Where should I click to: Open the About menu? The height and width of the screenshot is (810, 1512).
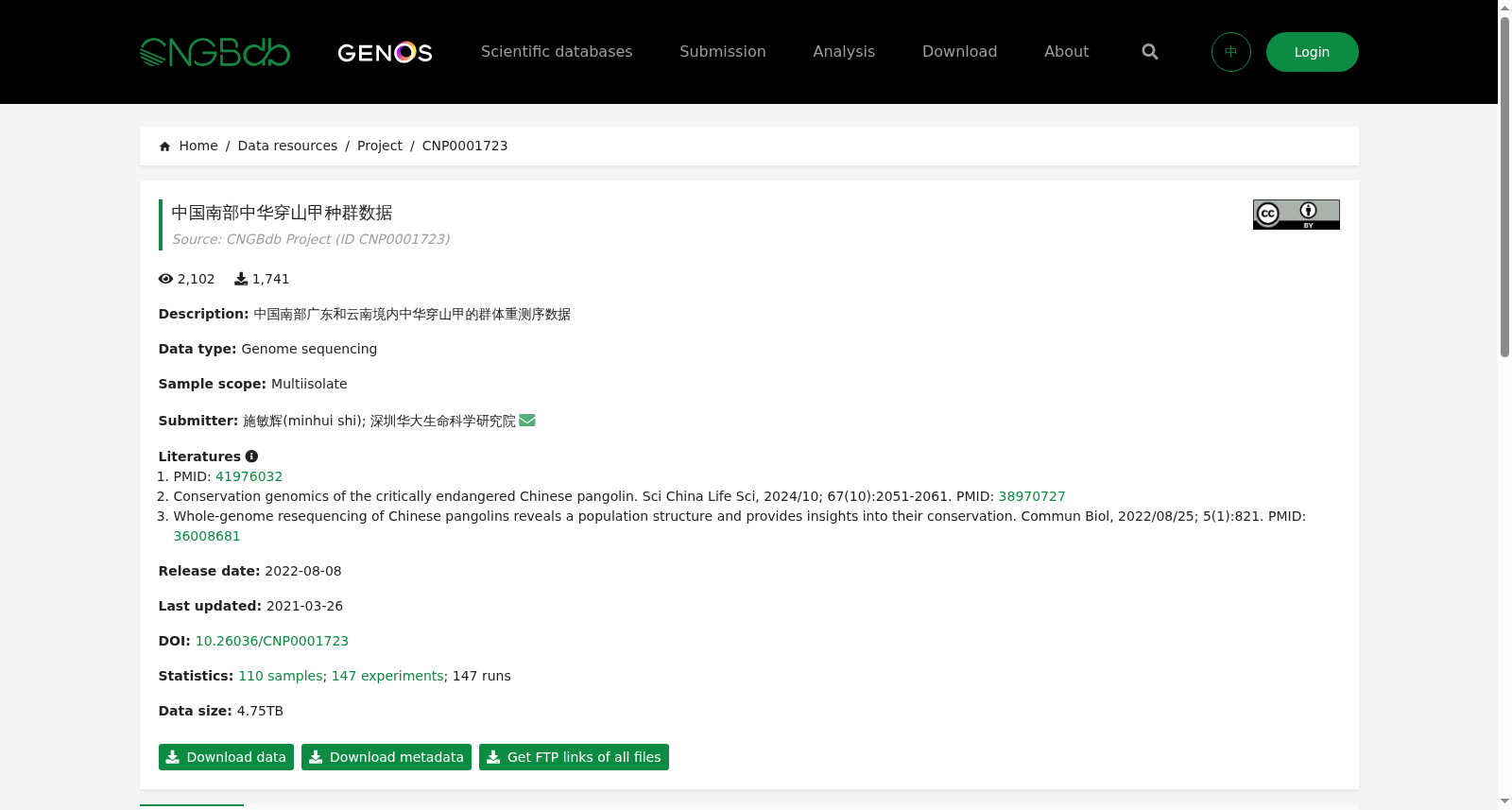tap(1066, 52)
